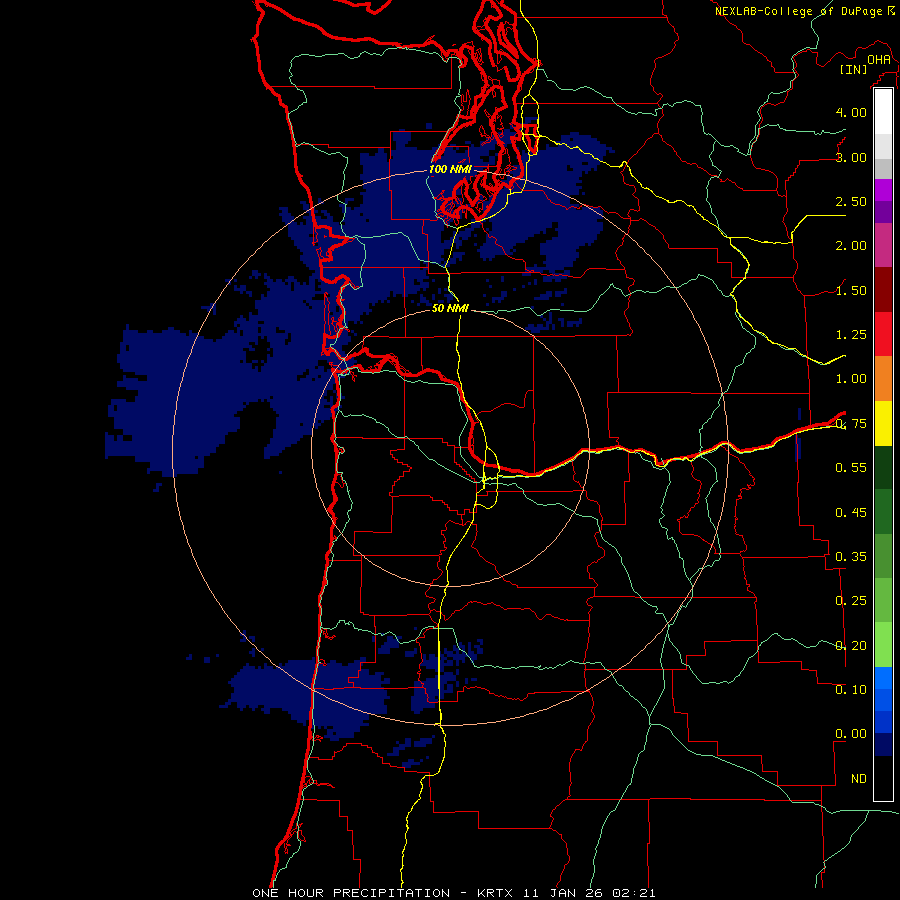Click the ND legend label
This screenshot has width=900, height=900.
[859, 779]
